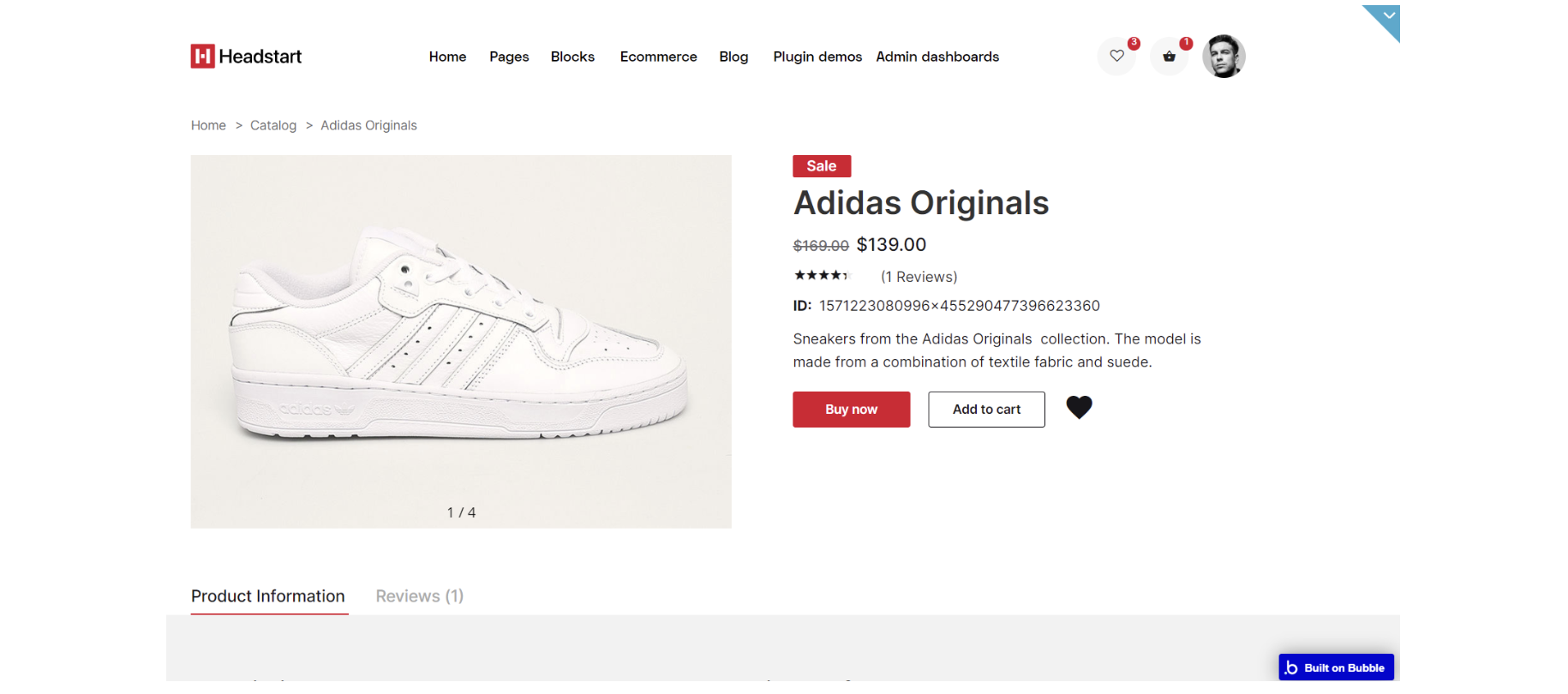
Task: Select the Product Information tab
Action: [x=268, y=596]
